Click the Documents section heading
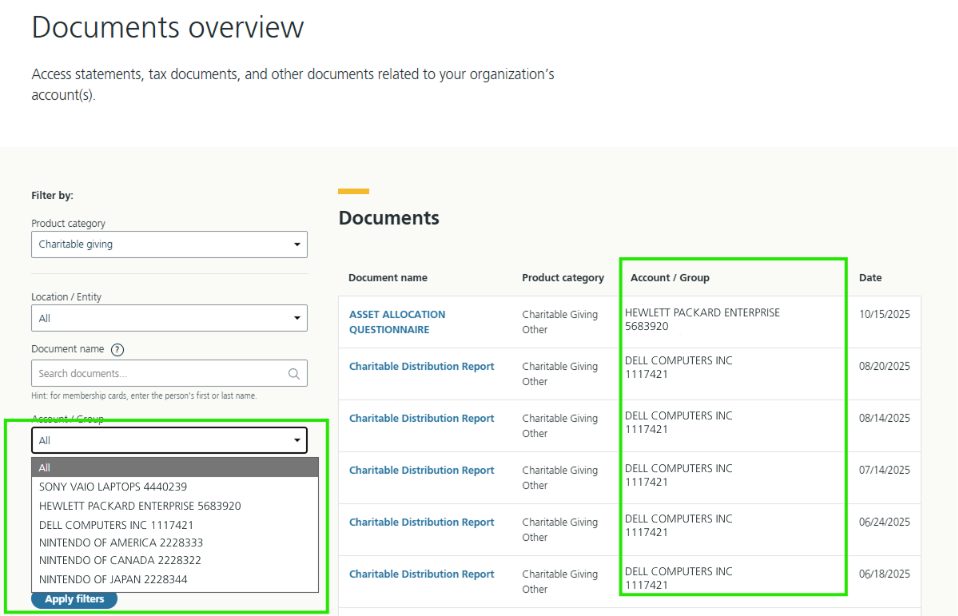 389,218
